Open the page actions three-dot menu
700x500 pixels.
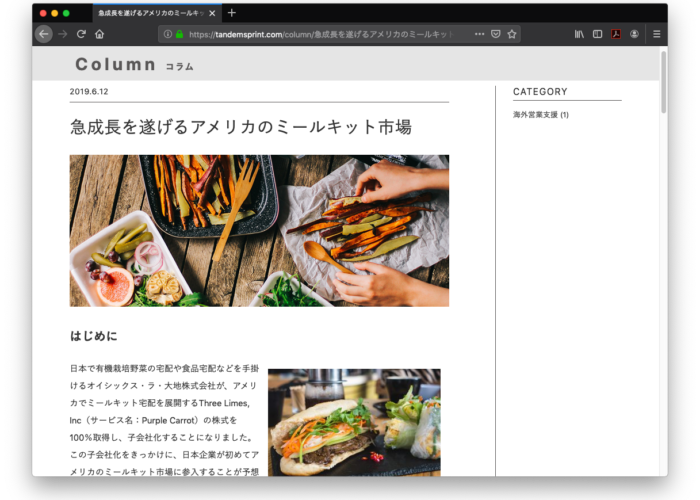(x=479, y=34)
